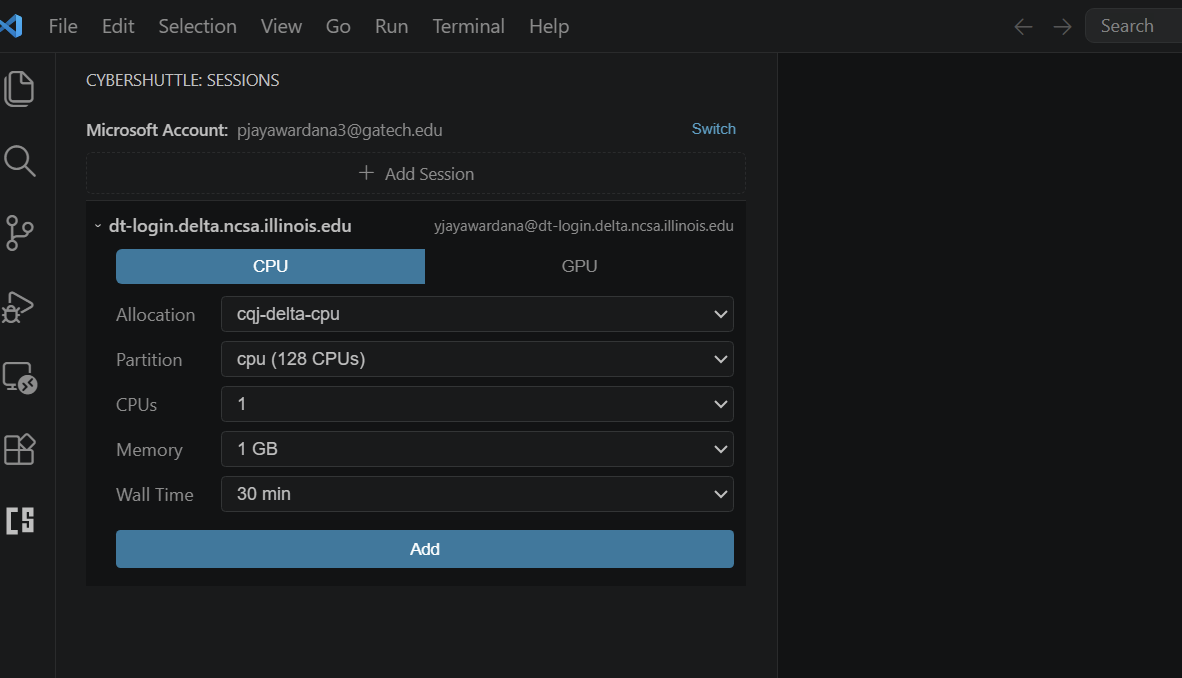Screen dimensions: 1182x678
Task: Open the Memory dropdown showing 1 GB
Action: [x=477, y=449]
